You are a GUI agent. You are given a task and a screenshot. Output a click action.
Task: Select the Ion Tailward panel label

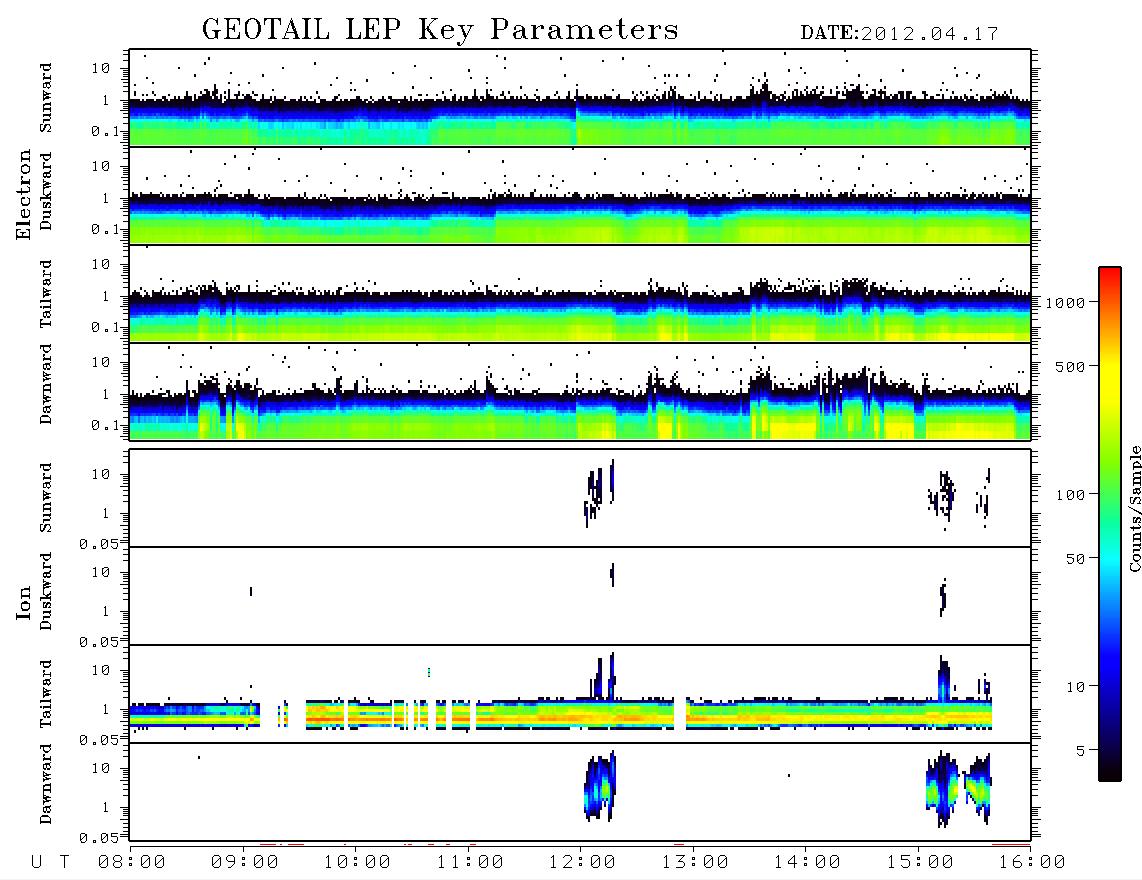coord(46,694)
